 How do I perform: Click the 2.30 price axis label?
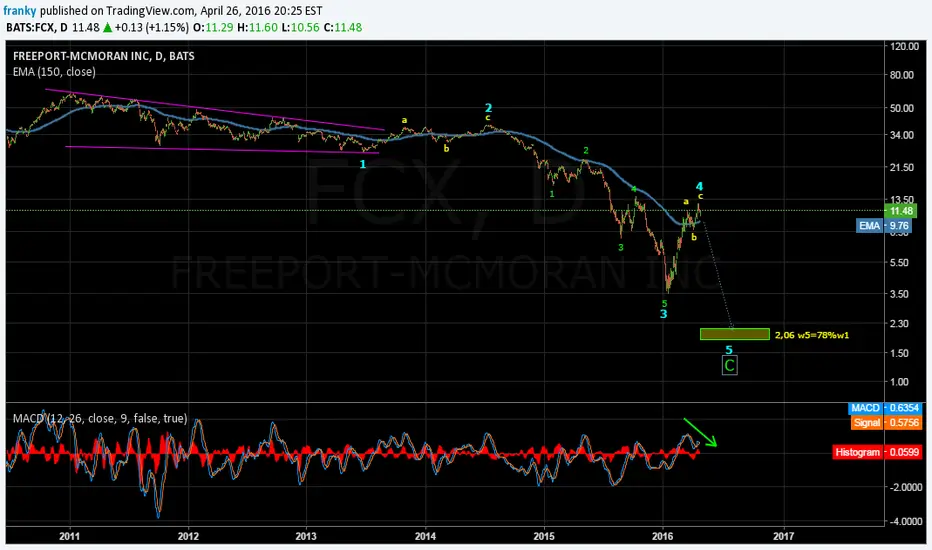[899, 323]
